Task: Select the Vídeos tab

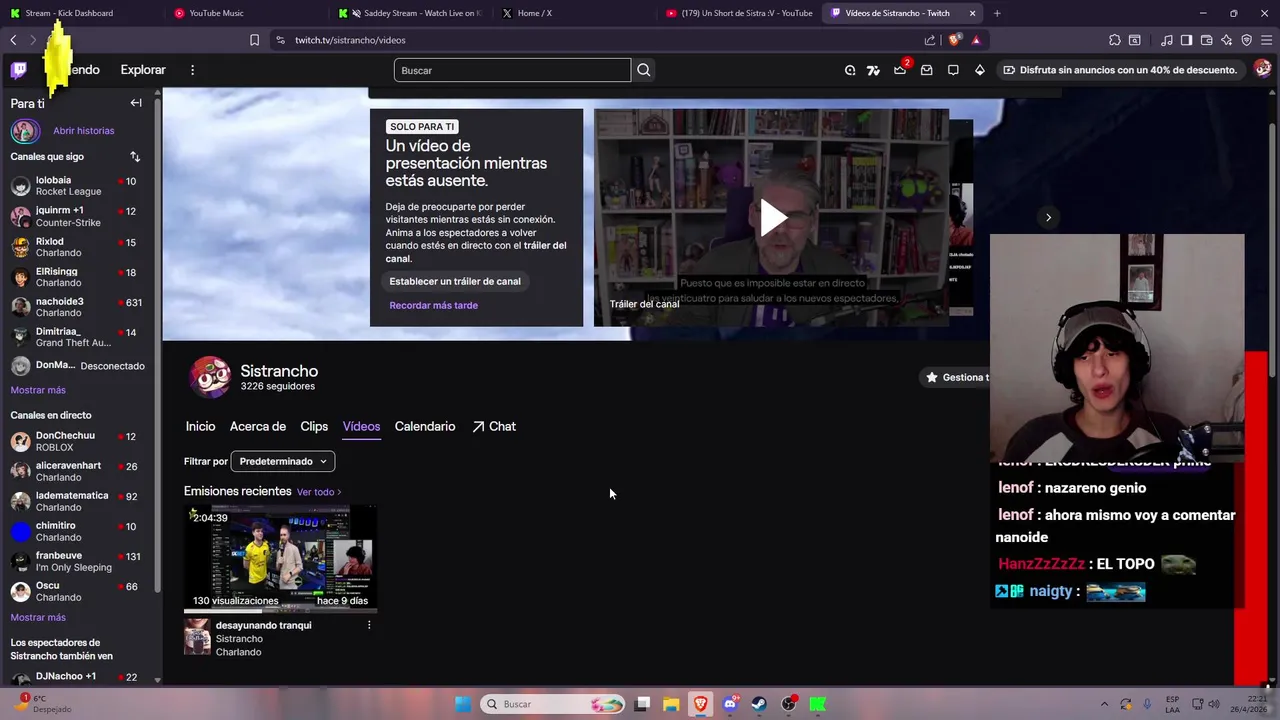Action: (361, 426)
